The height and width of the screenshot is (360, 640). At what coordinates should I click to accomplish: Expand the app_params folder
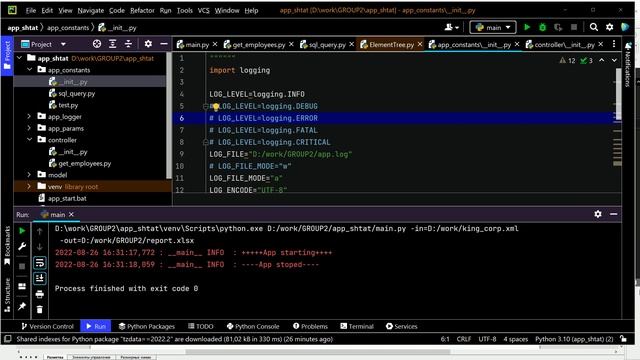29,128
